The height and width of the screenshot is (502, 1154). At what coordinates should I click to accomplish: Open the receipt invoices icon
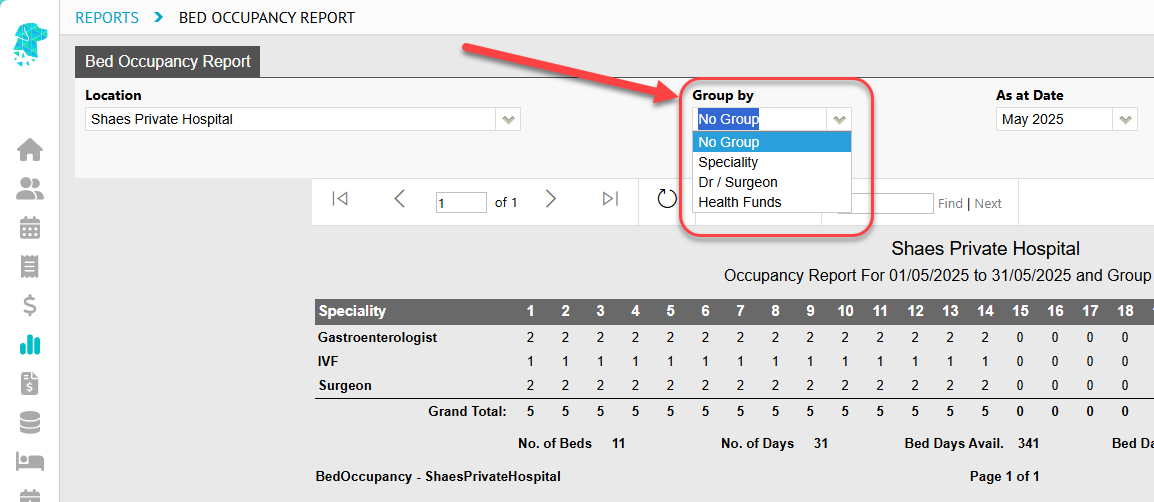[x=30, y=266]
